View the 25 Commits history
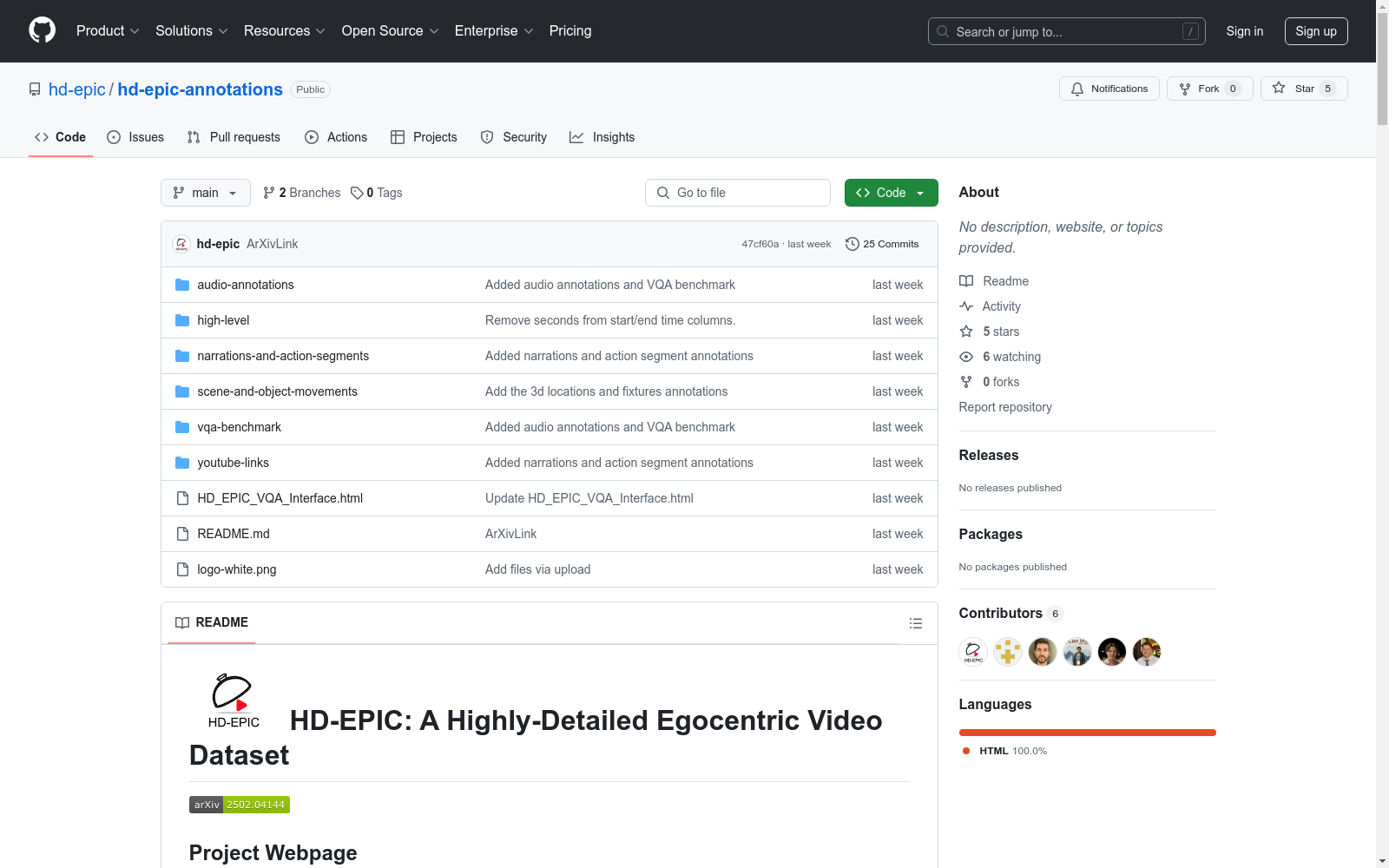 coord(882,244)
